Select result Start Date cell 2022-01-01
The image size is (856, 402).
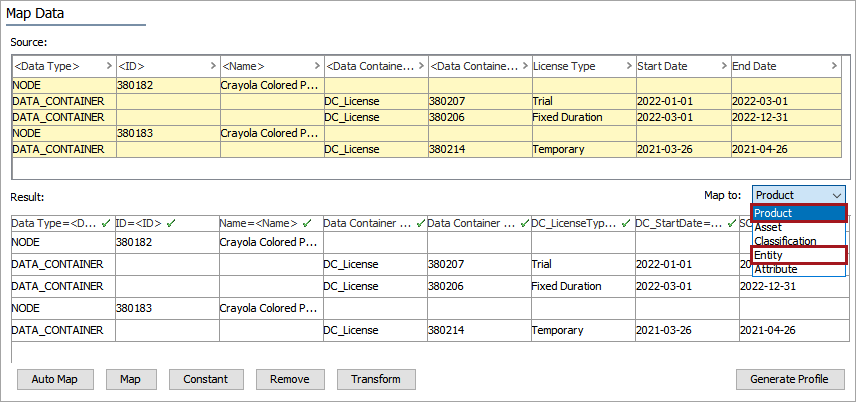[687, 264]
